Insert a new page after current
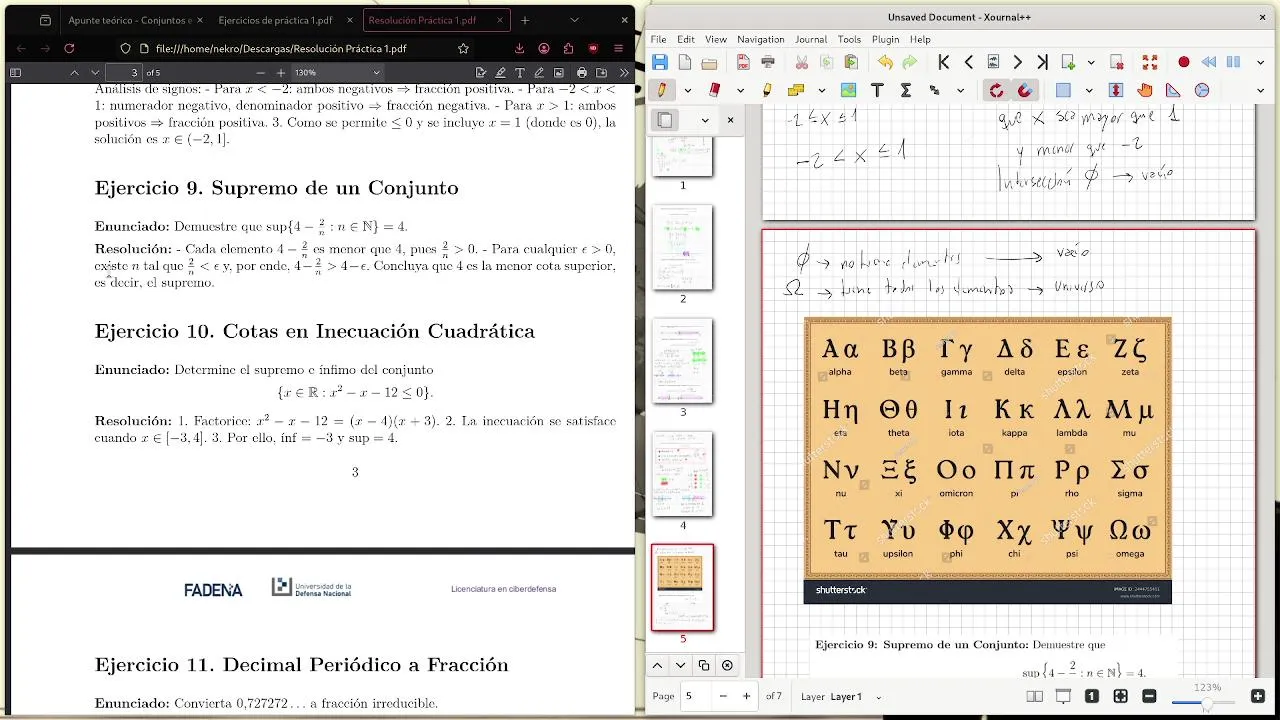 pyautogui.click(x=1068, y=62)
